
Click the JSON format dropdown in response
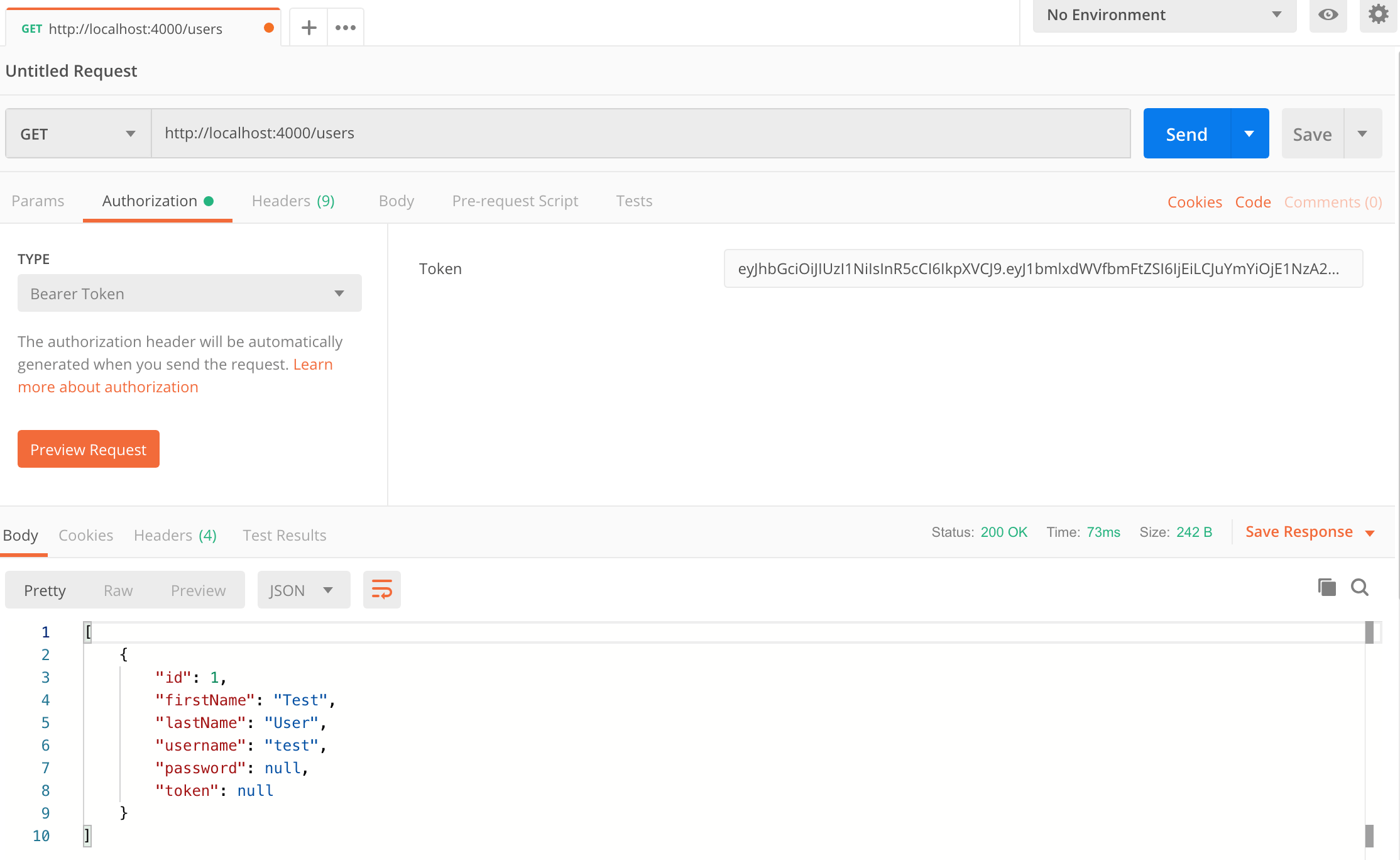pyautogui.click(x=300, y=589)
